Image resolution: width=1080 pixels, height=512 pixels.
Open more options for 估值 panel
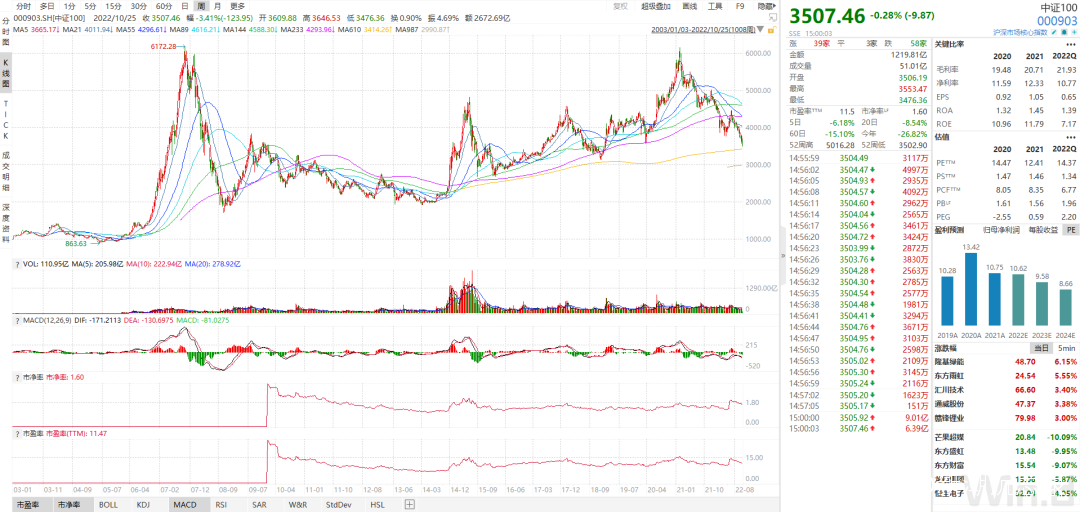(x=1070, y=137)
